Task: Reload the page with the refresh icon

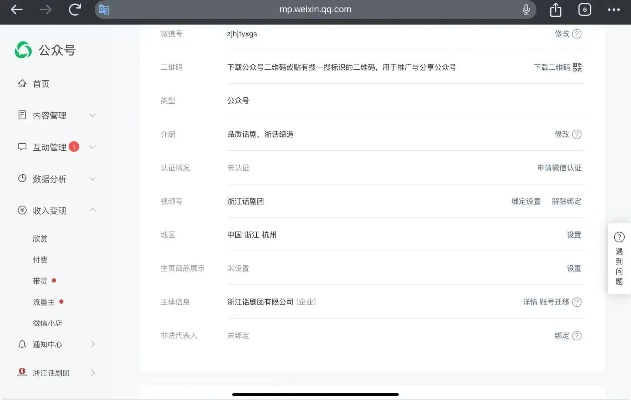Action: (75, 9)
